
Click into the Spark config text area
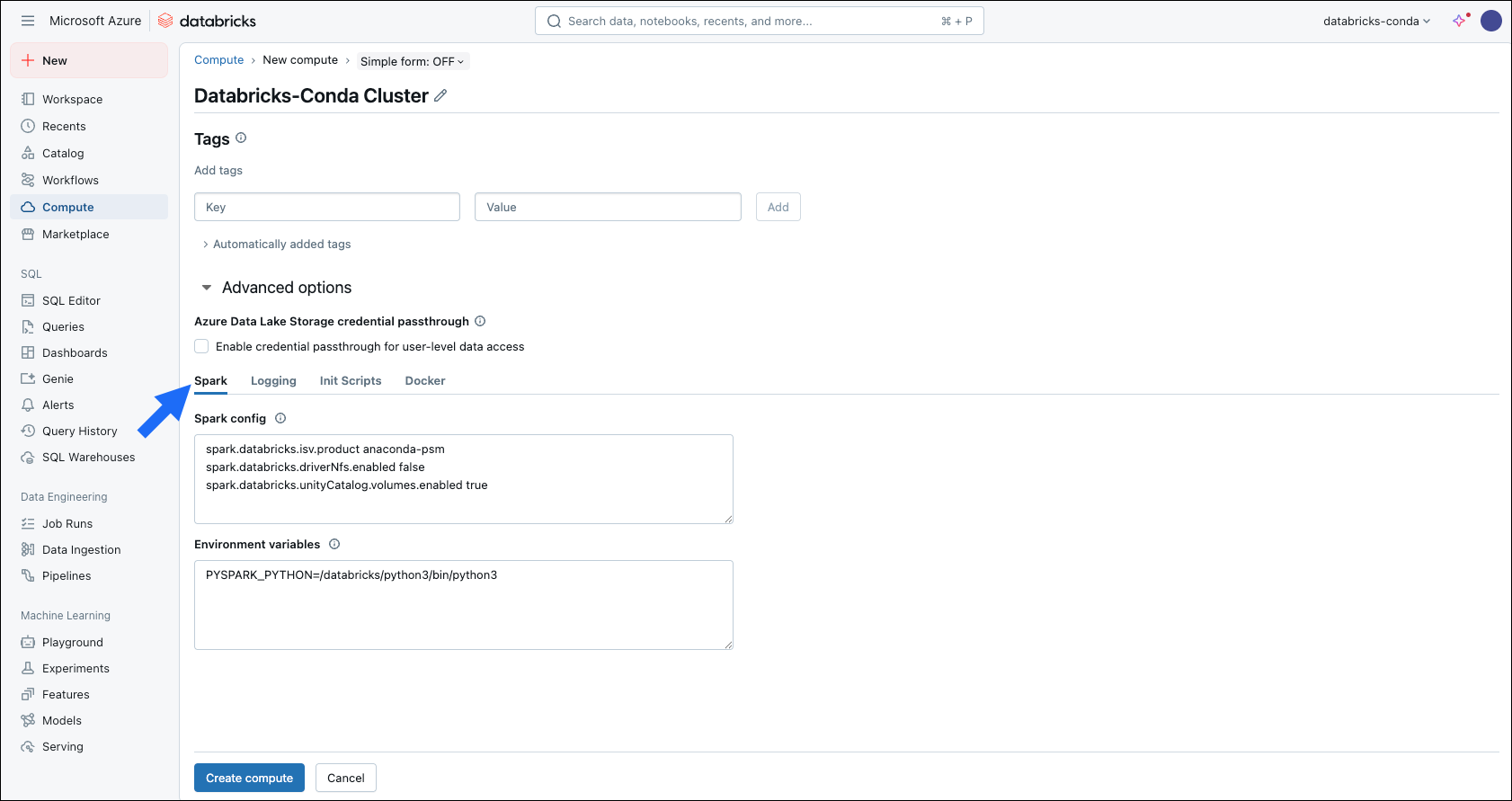(464, 479)
